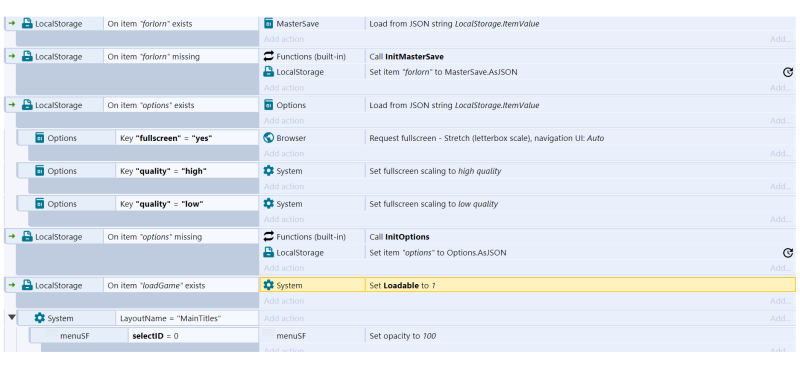Select Options Load from JSON string action
The width and height of the screenshot is (800, 369).
[580, 105]
